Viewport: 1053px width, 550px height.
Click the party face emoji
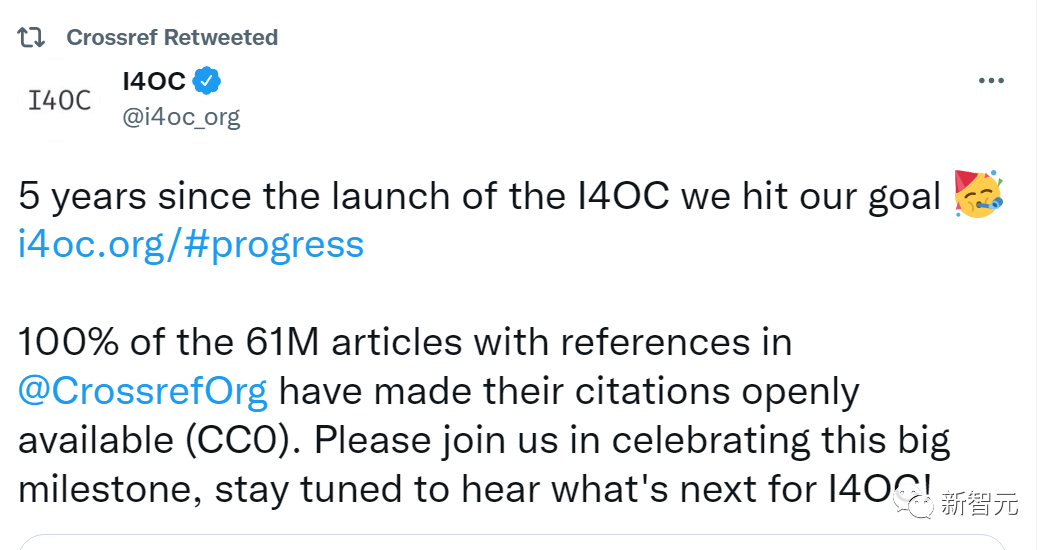(x=979, y=195)
